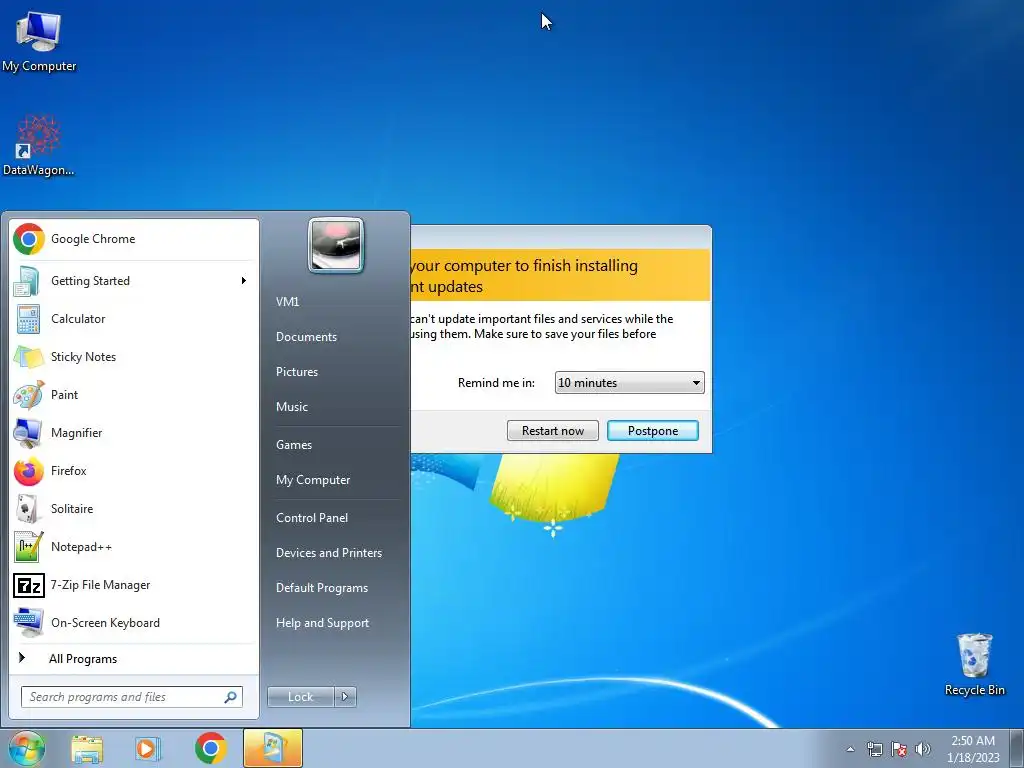Click the volume speaker tray icon

923,749
